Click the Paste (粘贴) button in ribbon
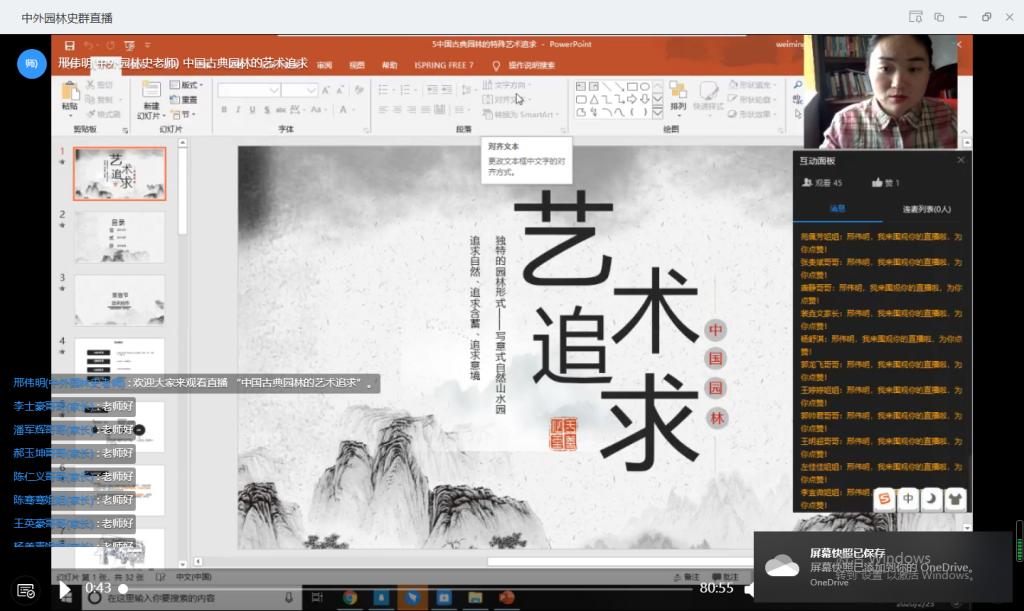This screenshot has width=1024, height=611. 69,97
